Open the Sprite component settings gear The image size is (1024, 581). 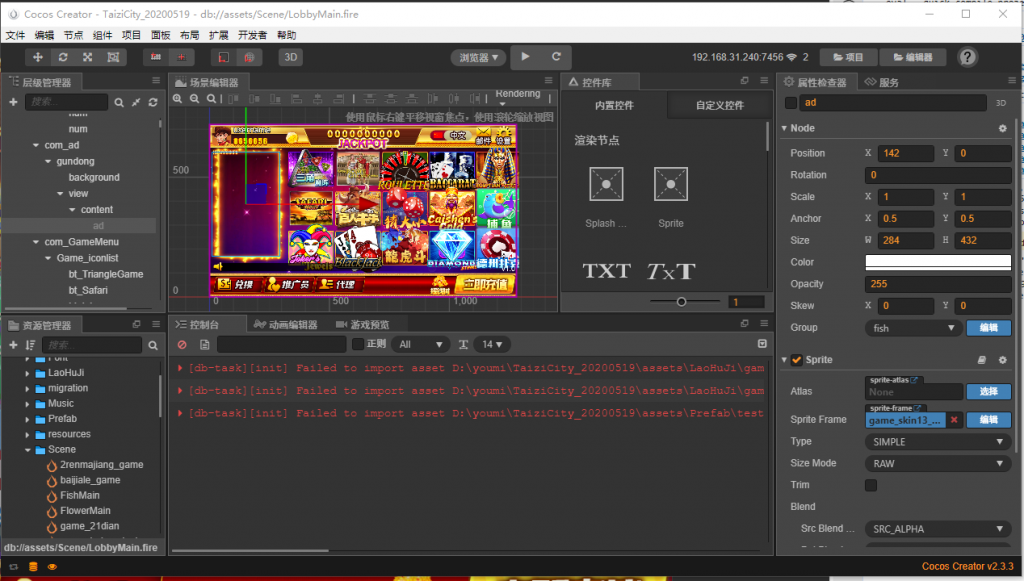(1002, 360)
